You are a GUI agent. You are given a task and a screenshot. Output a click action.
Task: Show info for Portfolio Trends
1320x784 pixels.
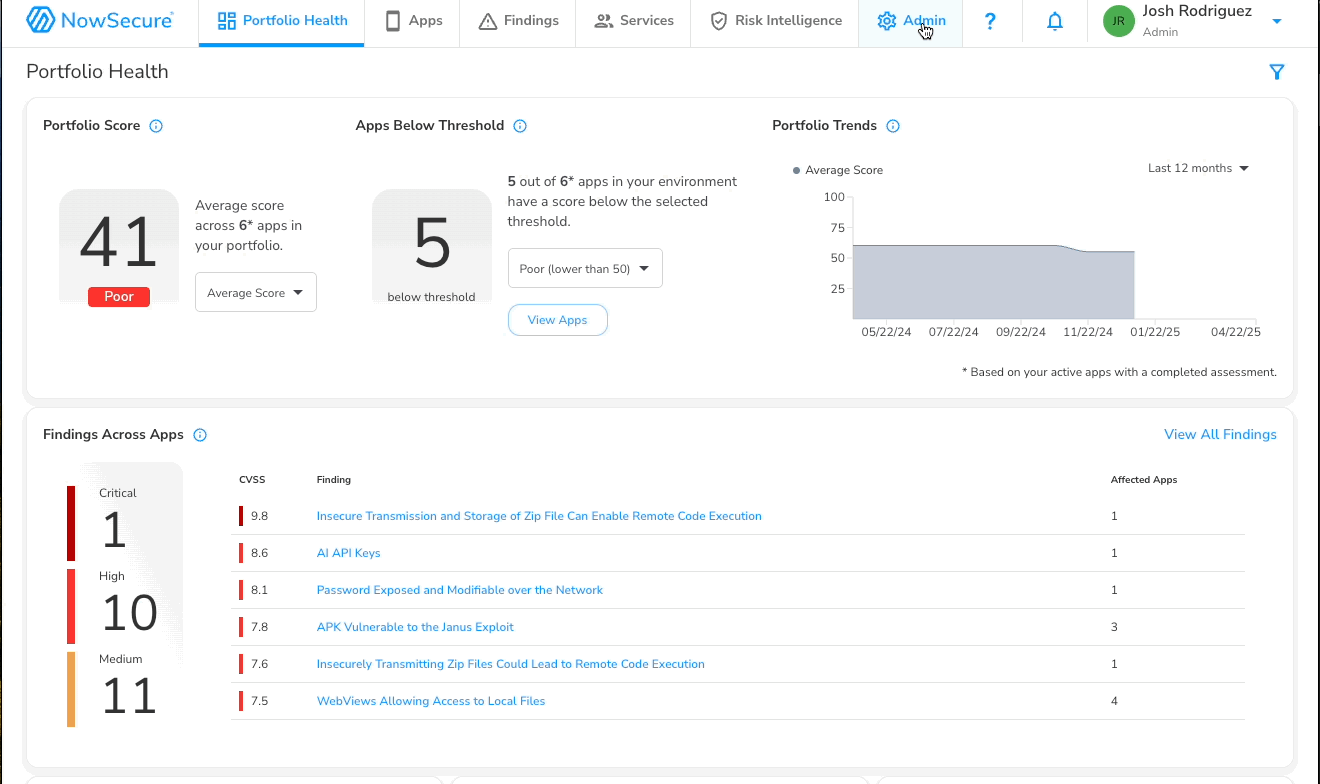pos(893,126)
